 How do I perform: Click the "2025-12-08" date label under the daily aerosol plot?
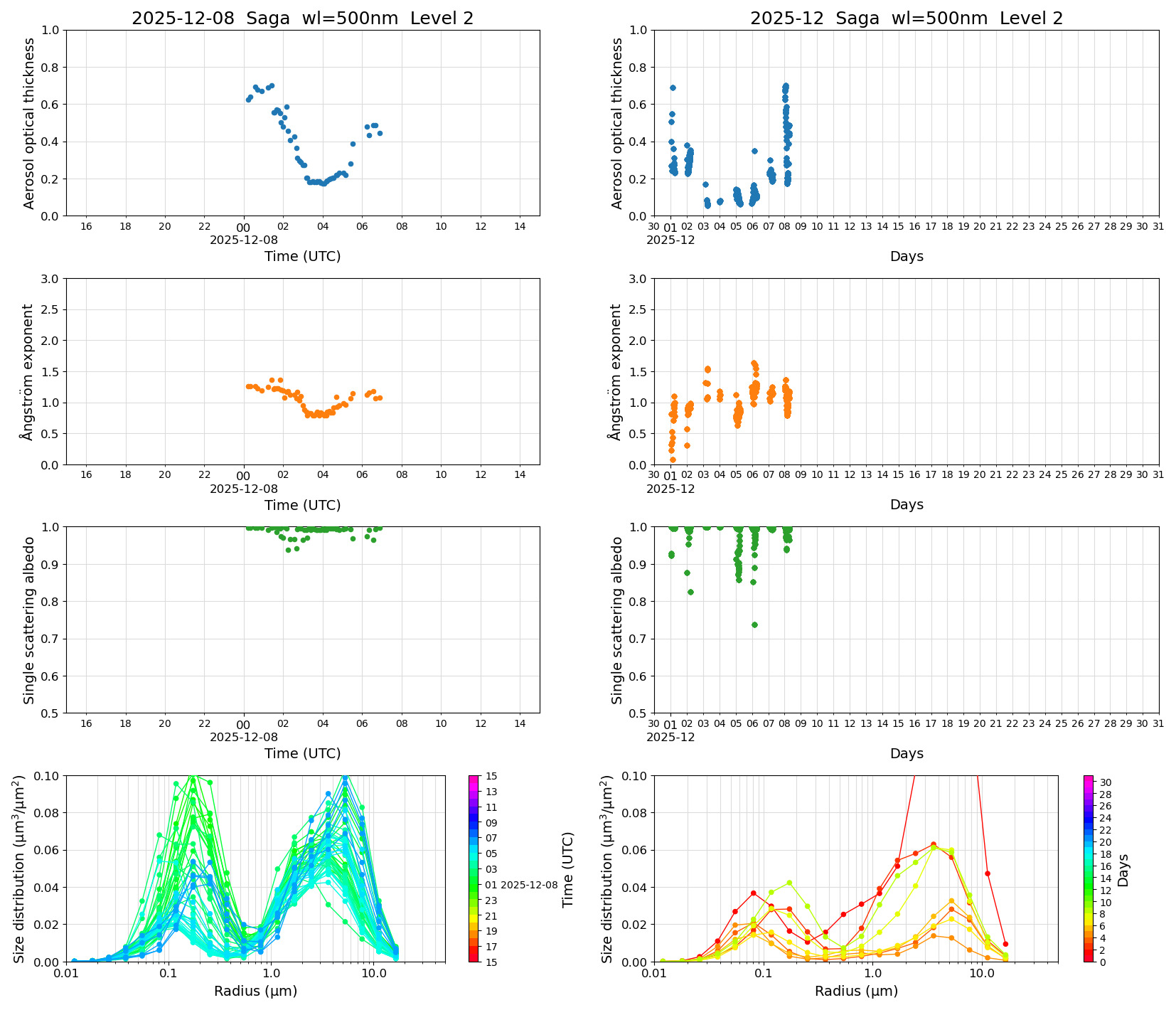click(243, 240)
